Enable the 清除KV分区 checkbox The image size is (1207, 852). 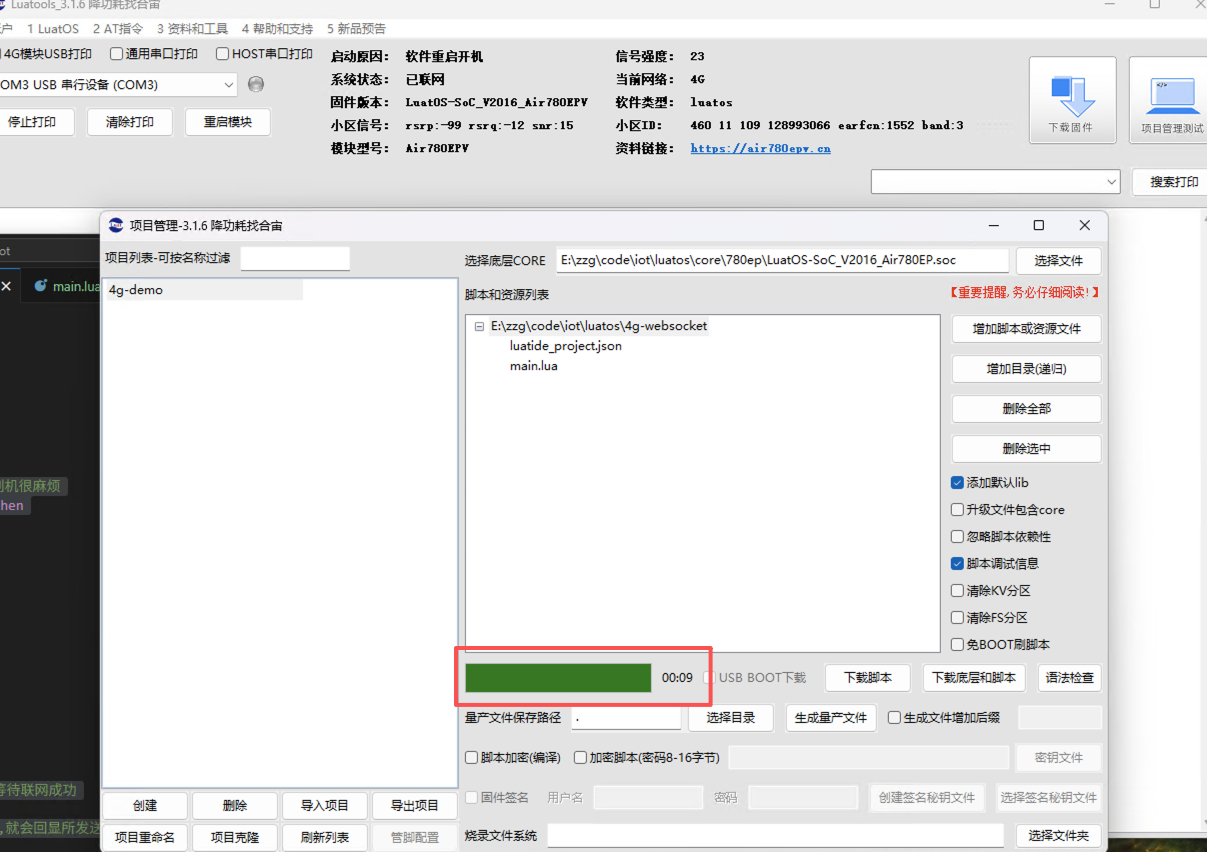point(957,591)
